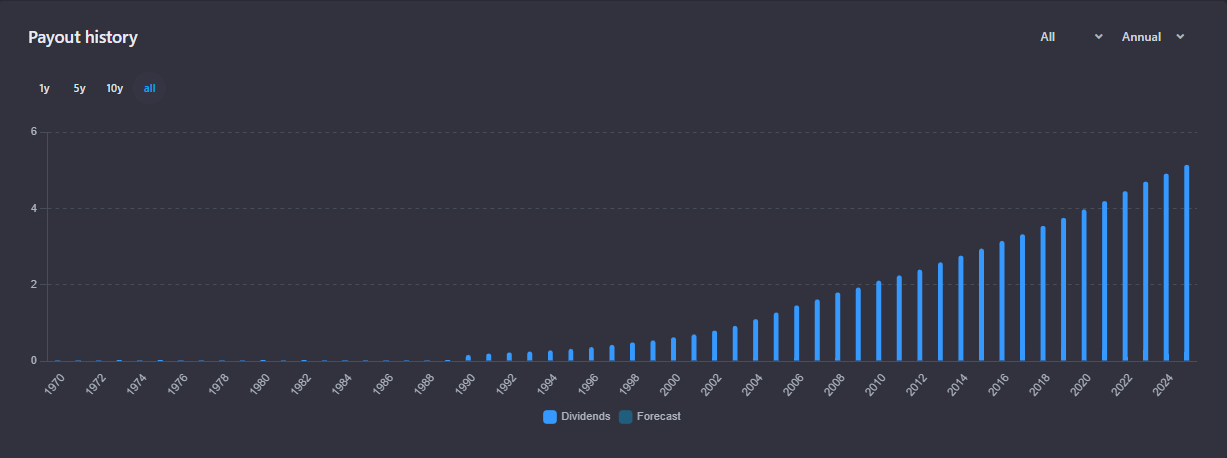
Task: Select the 1y time range
Action: (x=44, y=88)
